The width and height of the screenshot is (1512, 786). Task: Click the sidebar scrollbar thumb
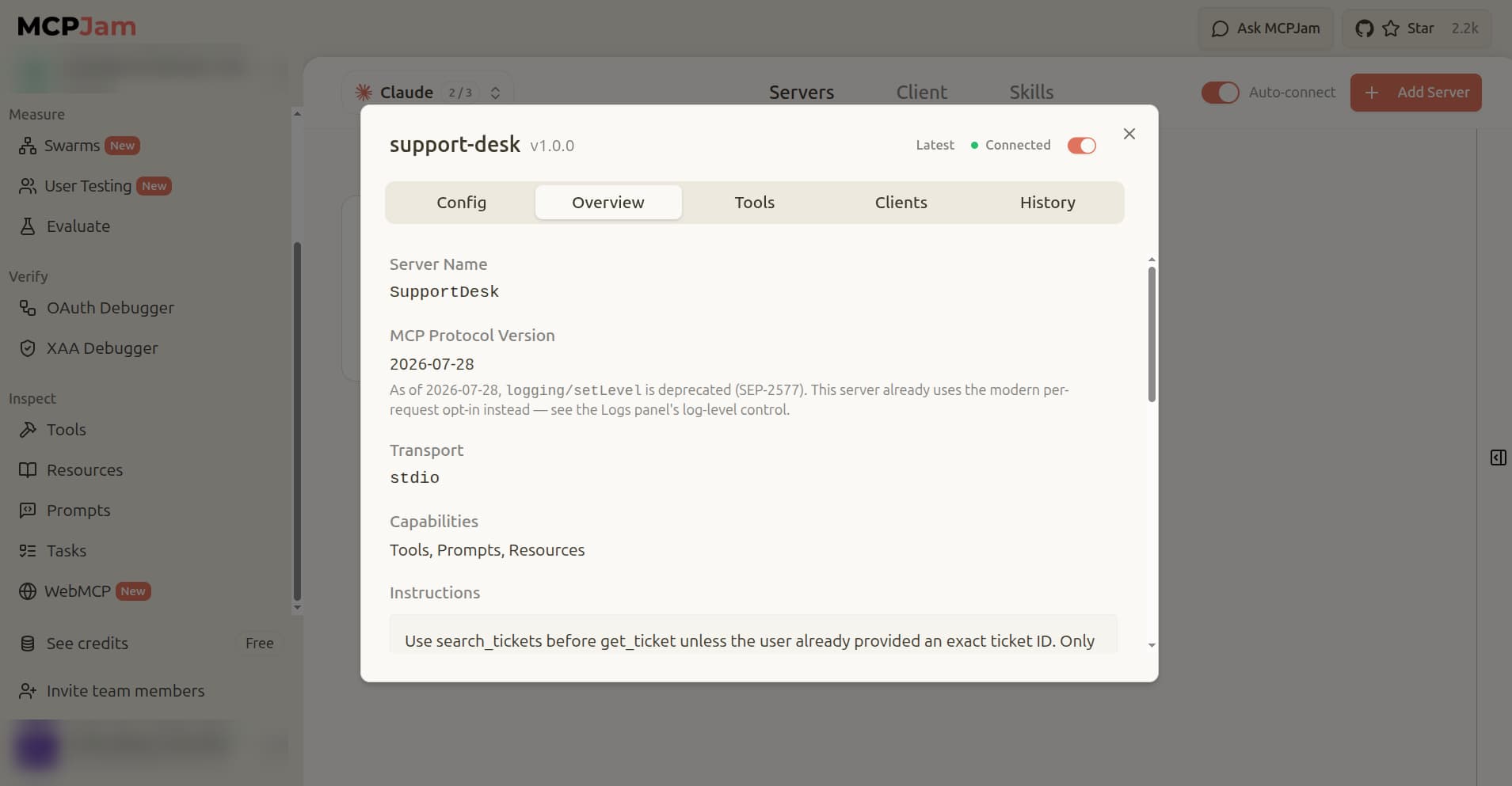pyautogui.click(x=297, y=421)
